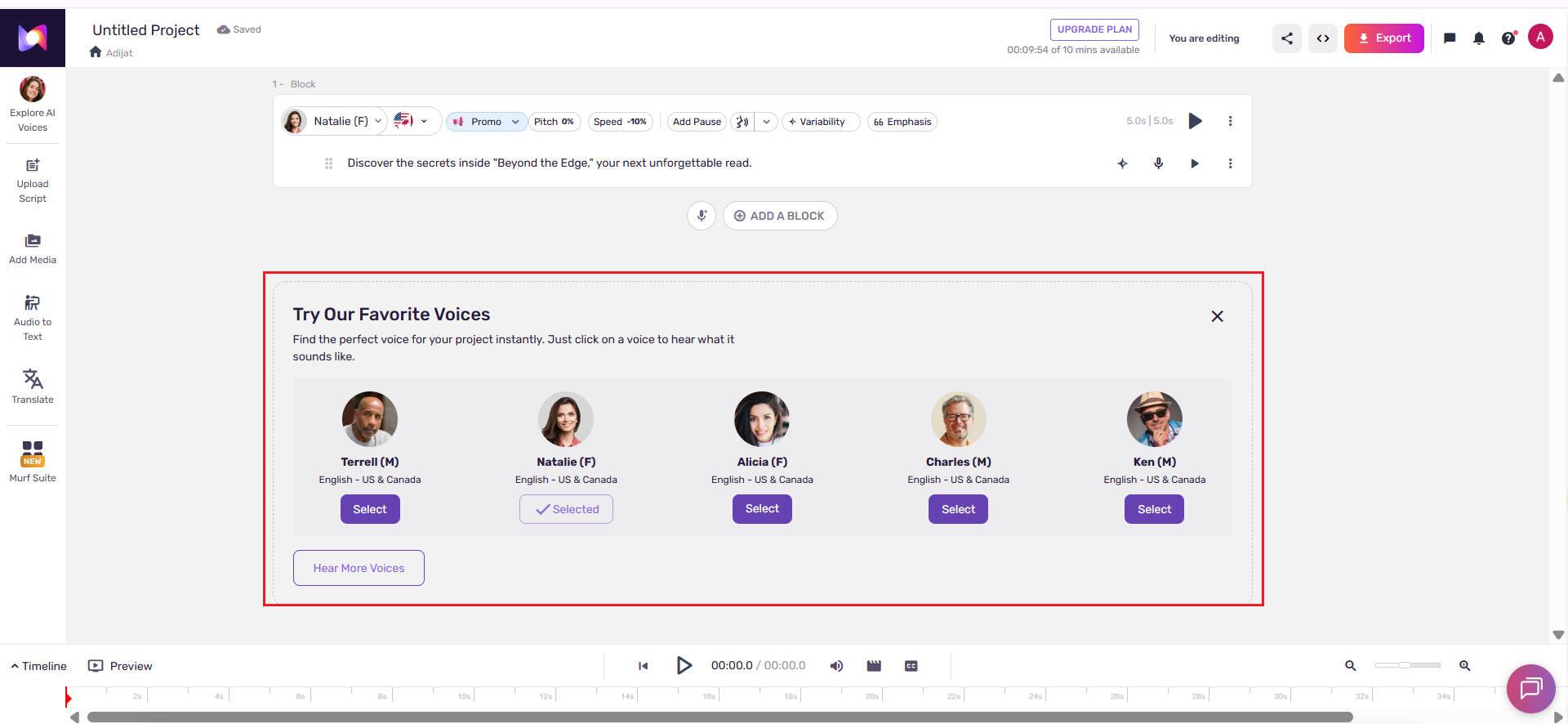Open the Translate tool
Screen dimensions: 1568x724
tap(33, 386)
